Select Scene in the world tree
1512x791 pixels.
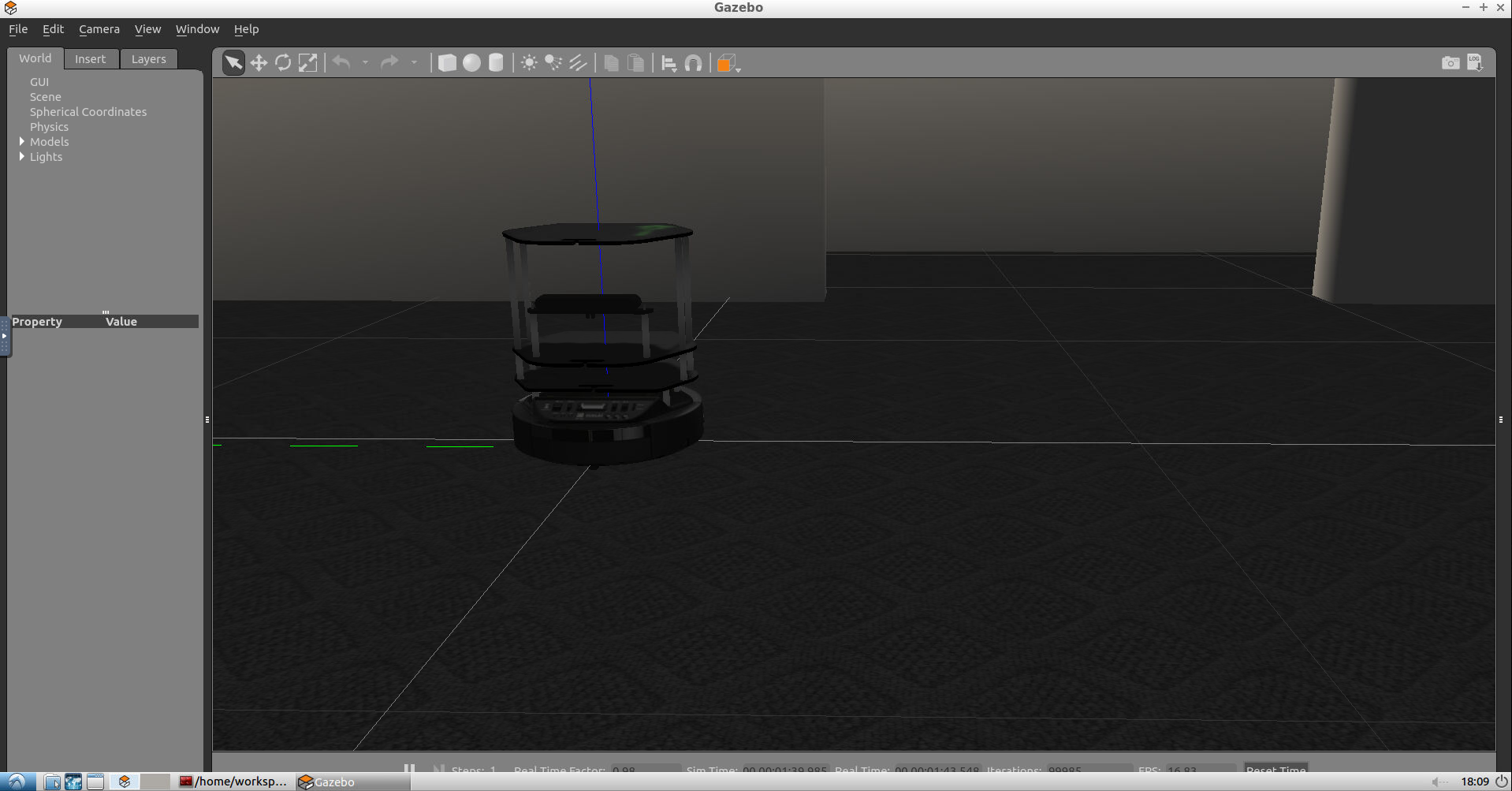(x=46, y=97)
